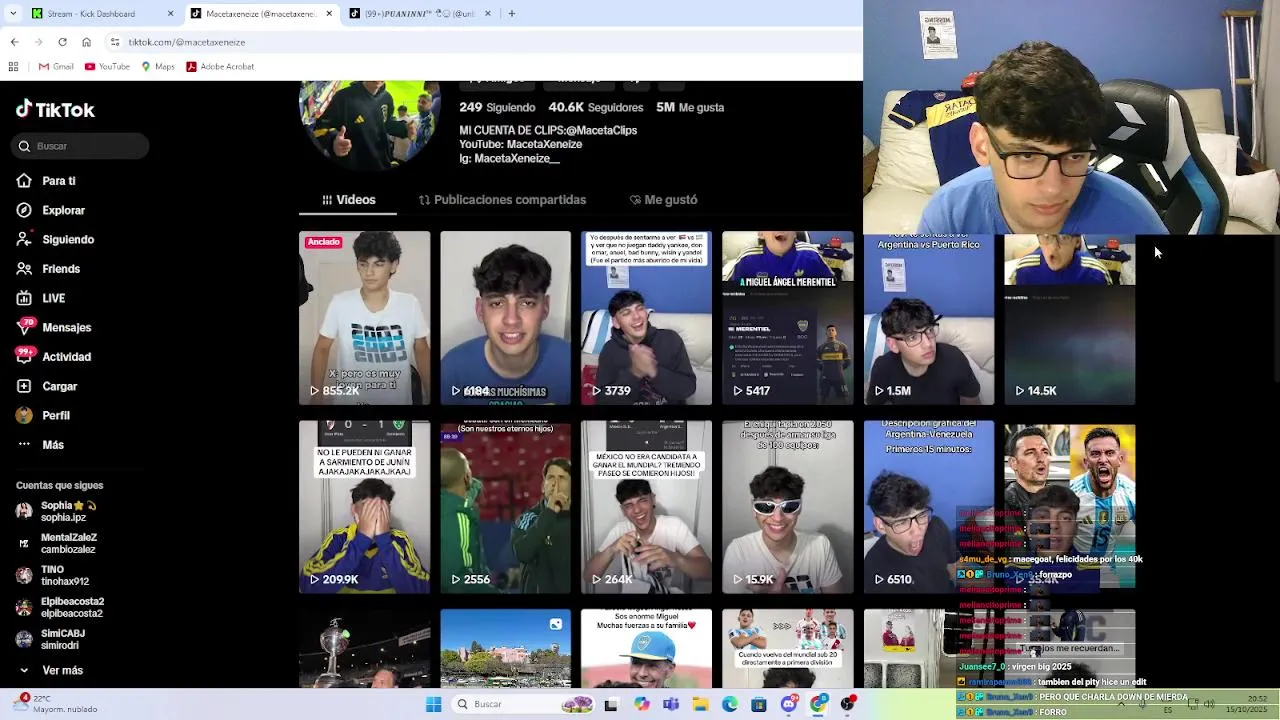This screenshot has width=1280, height=720.
Task: Open Microsoft Store from the taskbar
Action: 759,704
